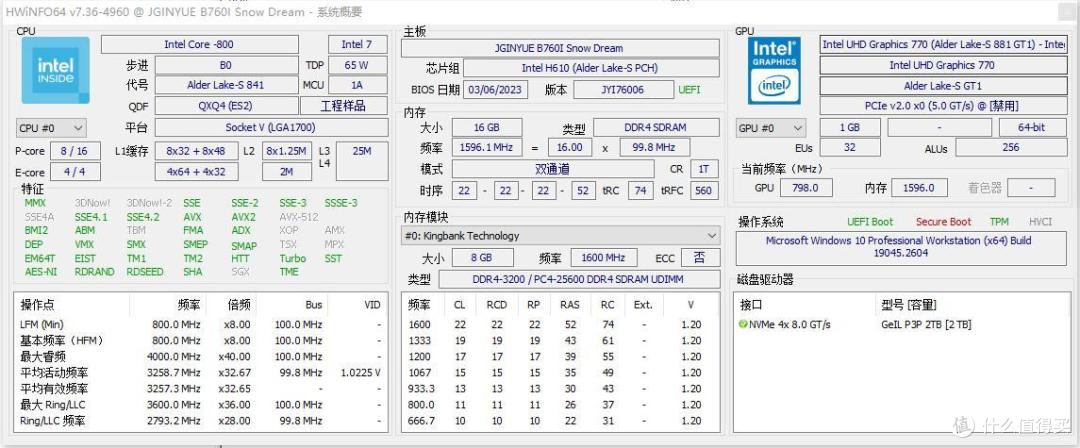Click the DDR4 SDRAM memory type field
The width and height of the screenshot is (1080, 448).
point(656,128)
